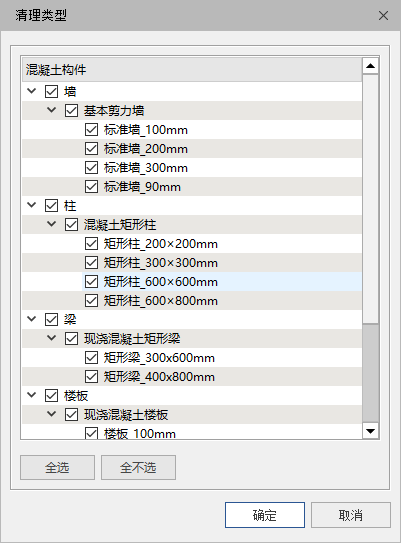Viewport: 401px width, 543px height.
Task: Uncheck the 标准墙_100mm checkbox
Action: tap(91, 130)
